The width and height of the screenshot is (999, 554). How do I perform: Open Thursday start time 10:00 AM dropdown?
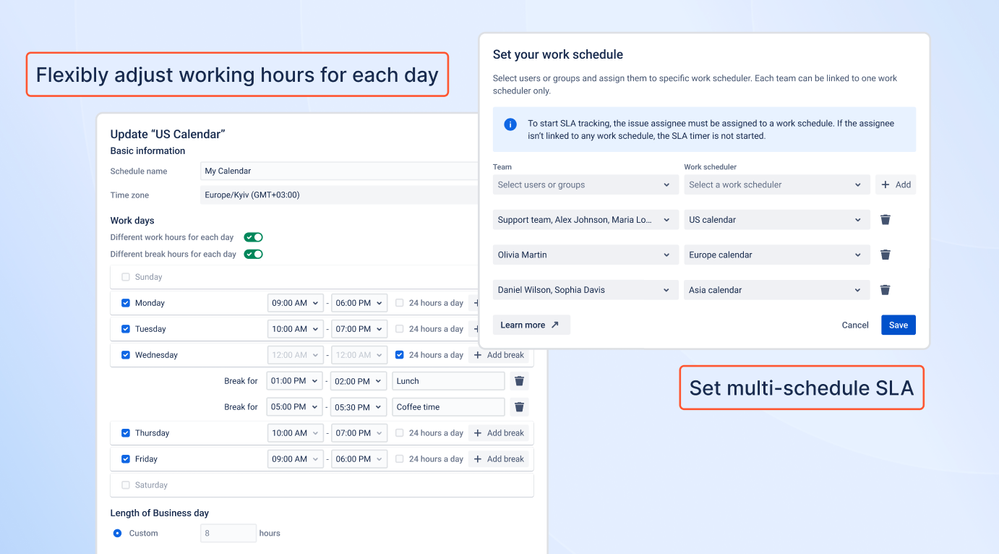[295, 433]
